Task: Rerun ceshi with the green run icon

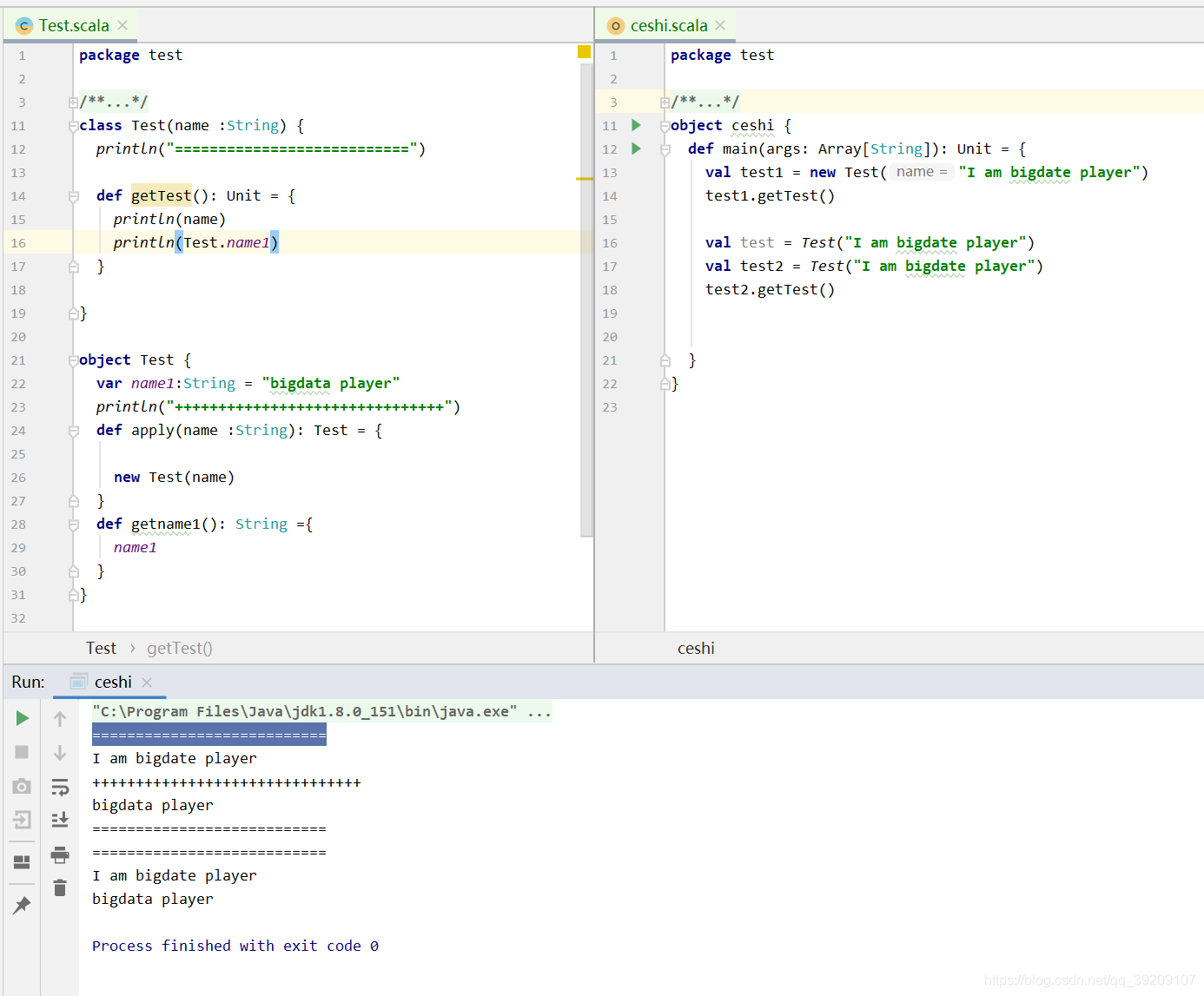Action: click(22, 718)
